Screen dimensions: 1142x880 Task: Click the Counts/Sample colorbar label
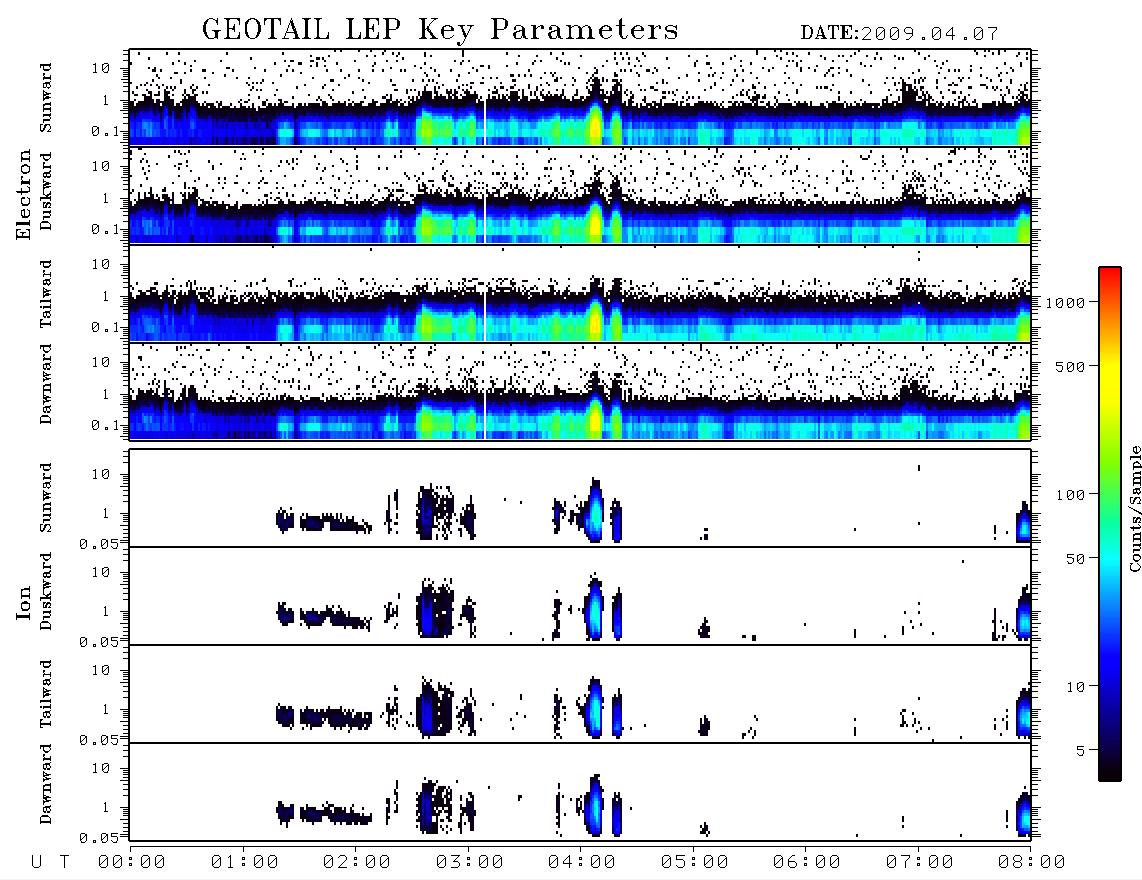pyautogui.click(x=1135, y=508)
